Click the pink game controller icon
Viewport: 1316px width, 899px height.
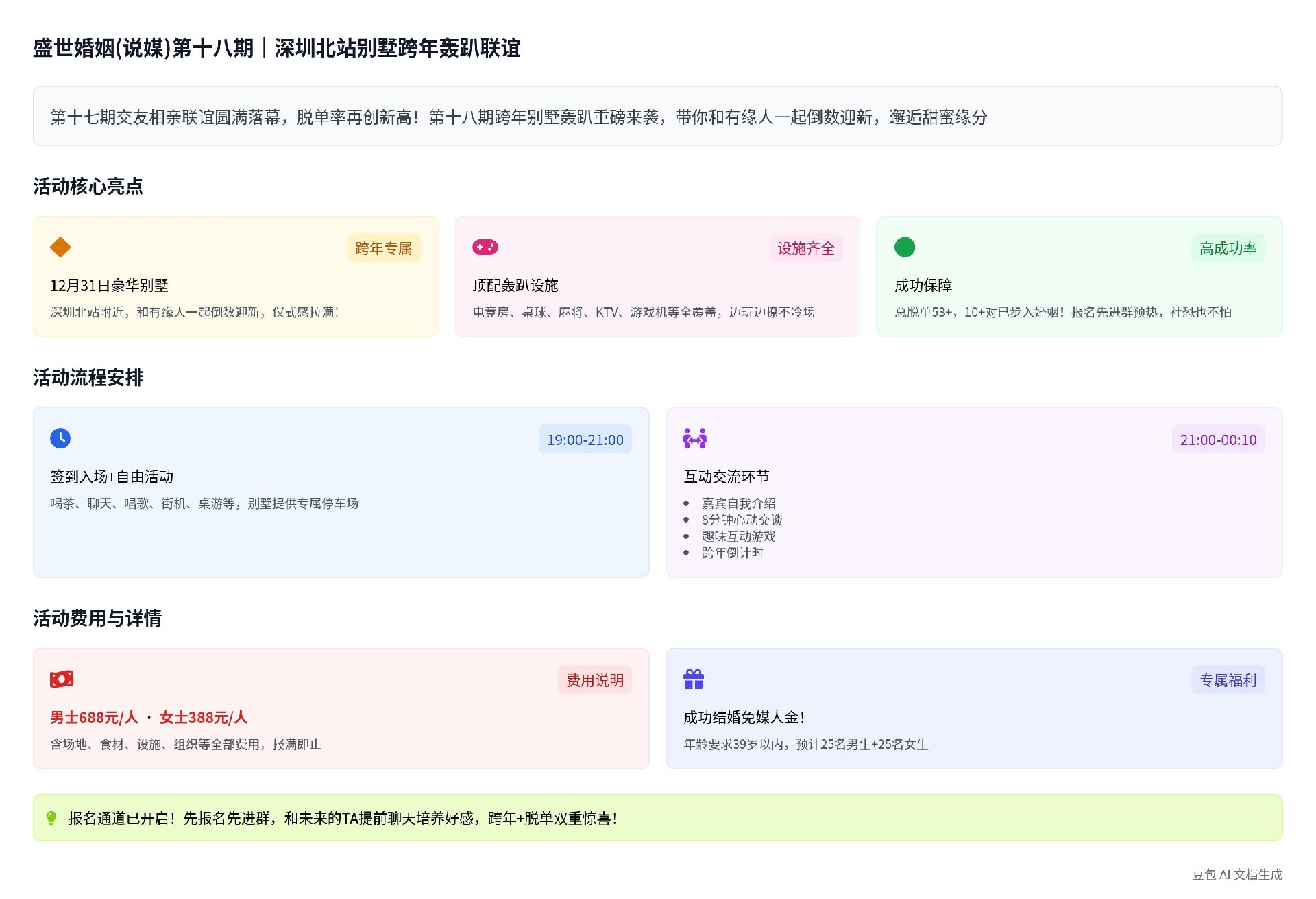coord(485,247)
